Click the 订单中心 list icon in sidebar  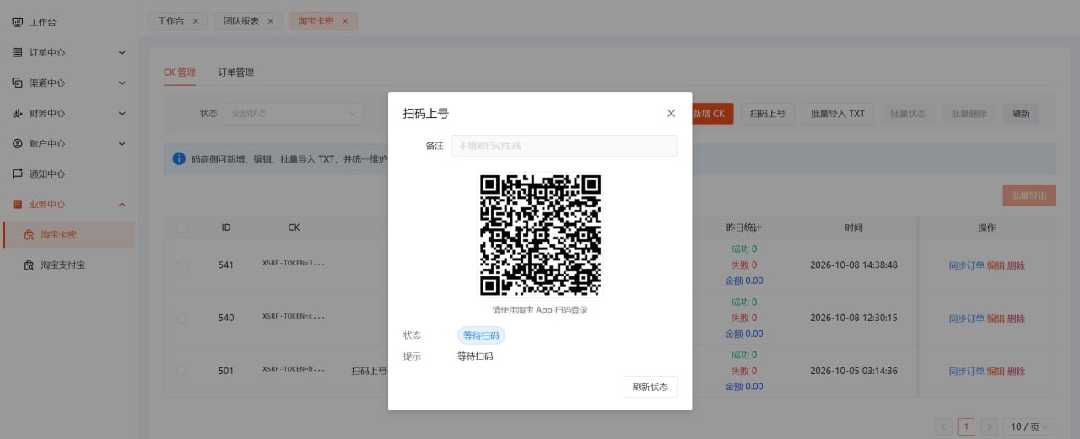click(18, 52)
